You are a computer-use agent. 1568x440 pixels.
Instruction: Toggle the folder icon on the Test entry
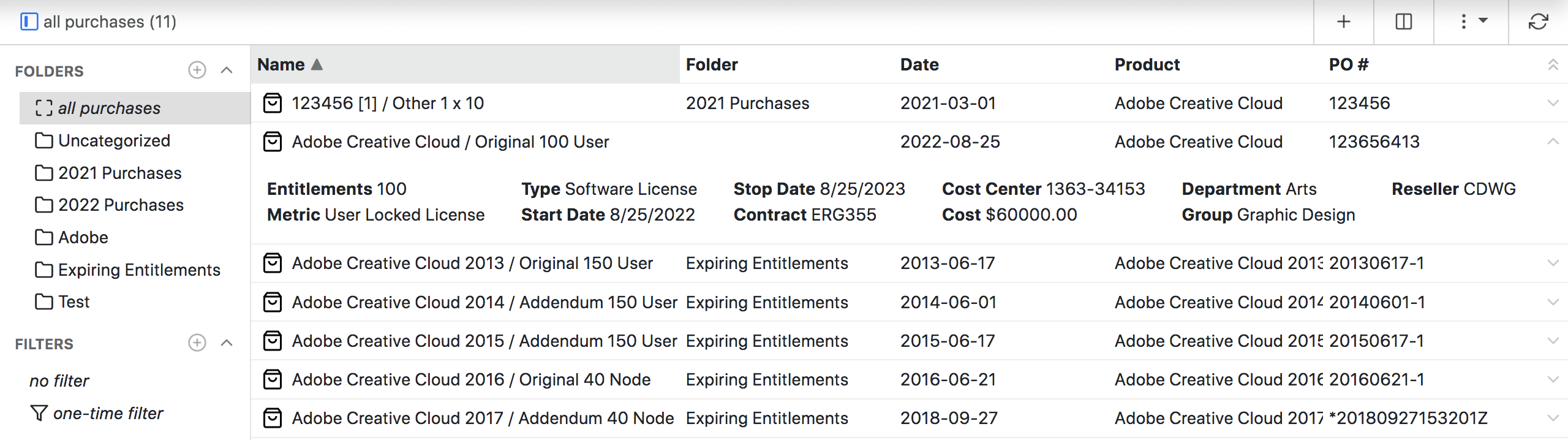(43, 302)
